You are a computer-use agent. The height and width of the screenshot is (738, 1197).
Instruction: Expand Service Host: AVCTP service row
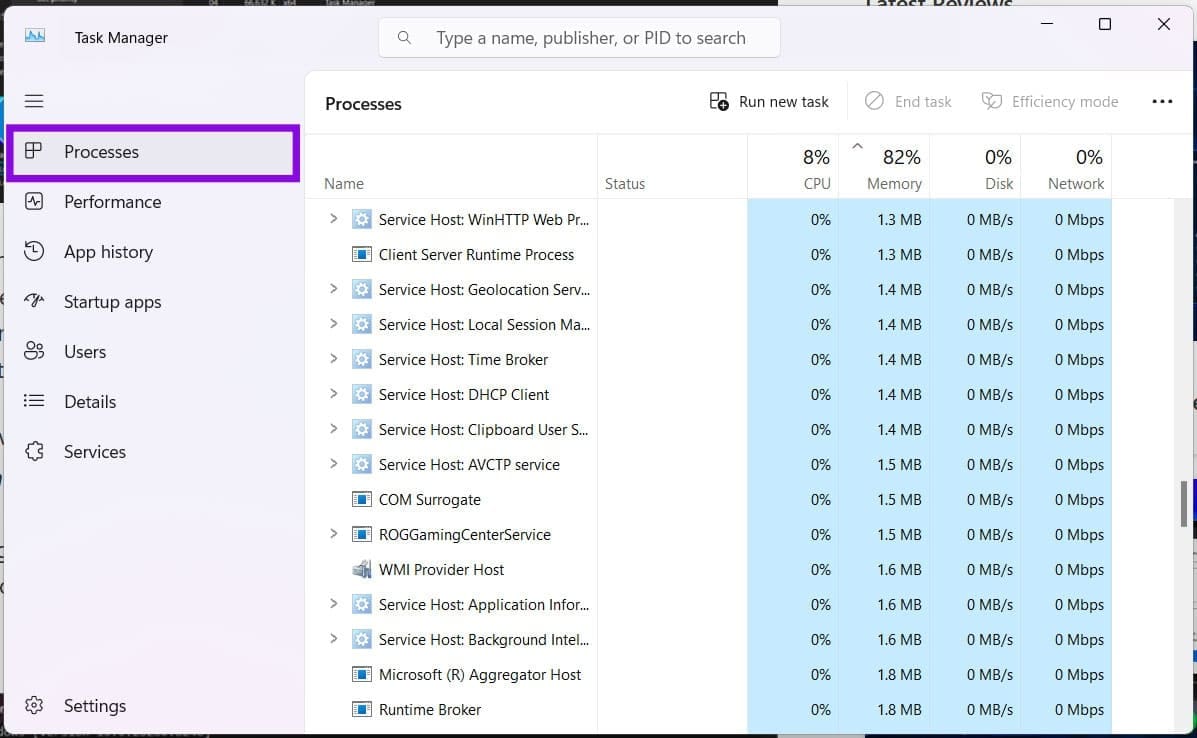pyautogui.click(x=334, y=464)
